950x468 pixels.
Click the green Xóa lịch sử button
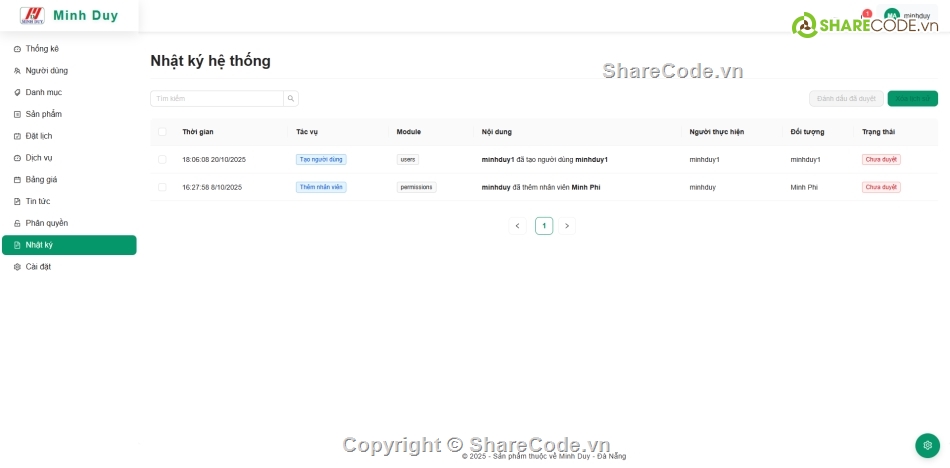[912, 99]
